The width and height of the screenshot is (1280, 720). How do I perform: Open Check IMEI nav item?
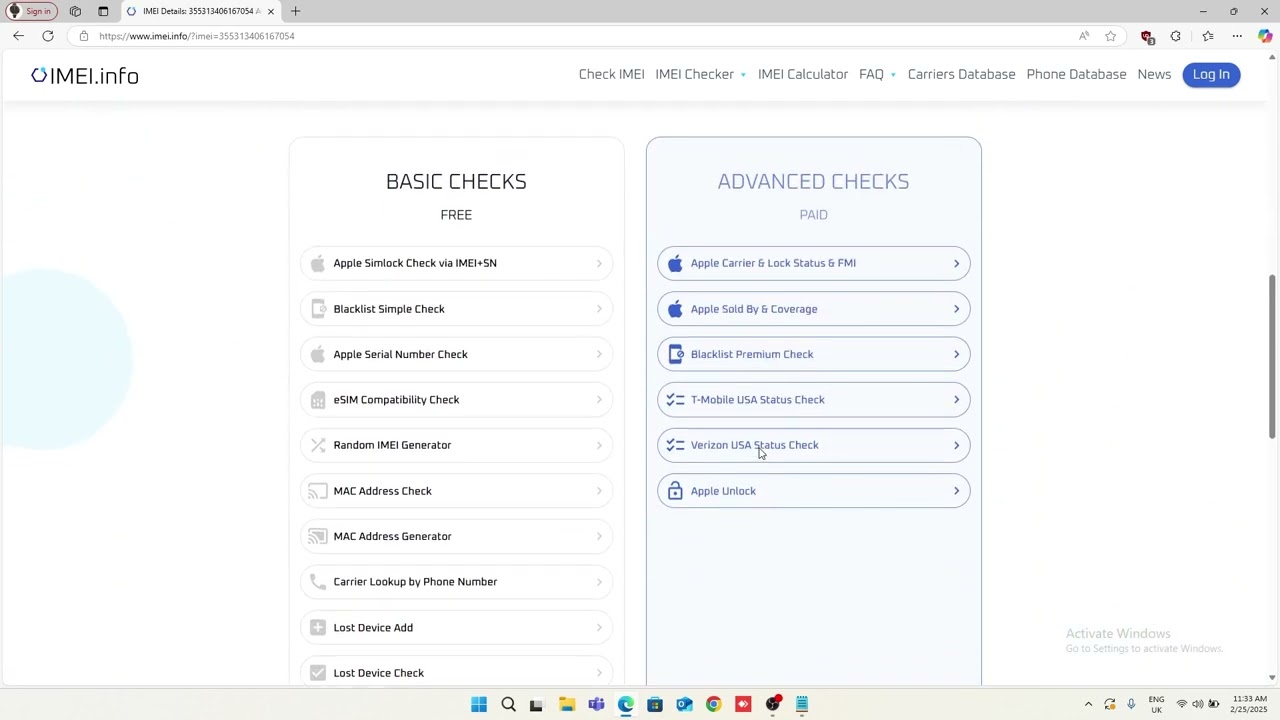click(611, 75)
